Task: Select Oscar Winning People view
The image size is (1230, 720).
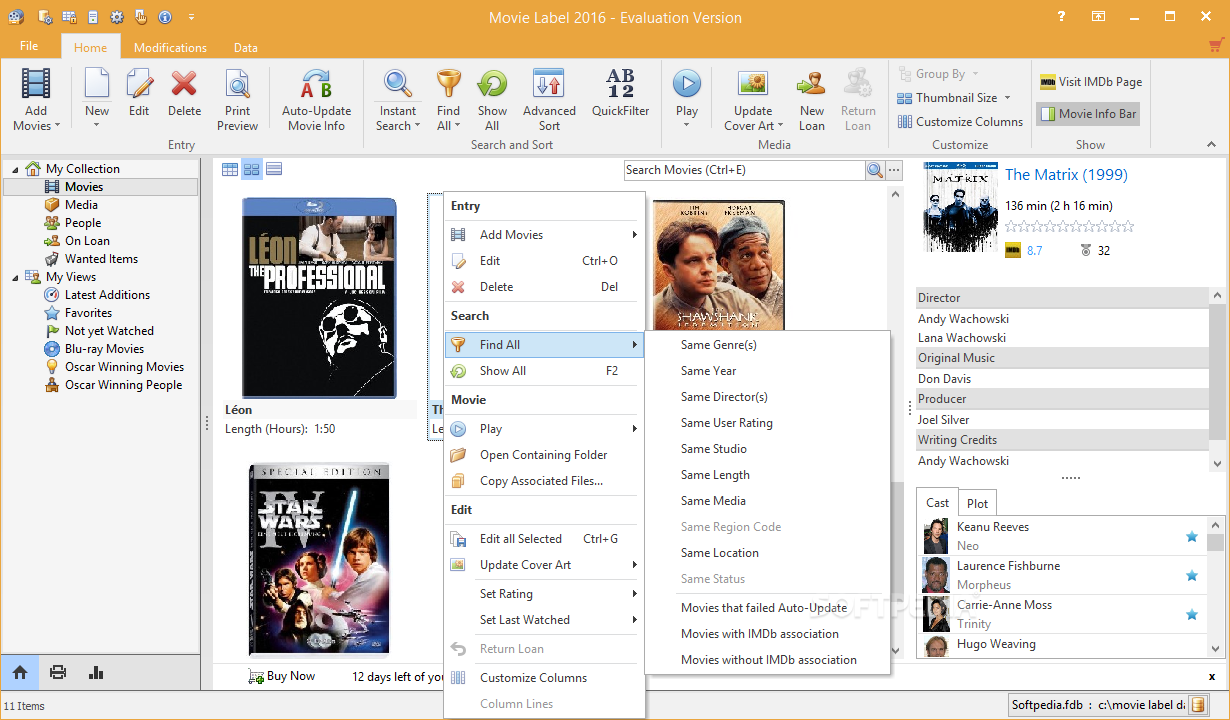Action: (x=123, y=385)
